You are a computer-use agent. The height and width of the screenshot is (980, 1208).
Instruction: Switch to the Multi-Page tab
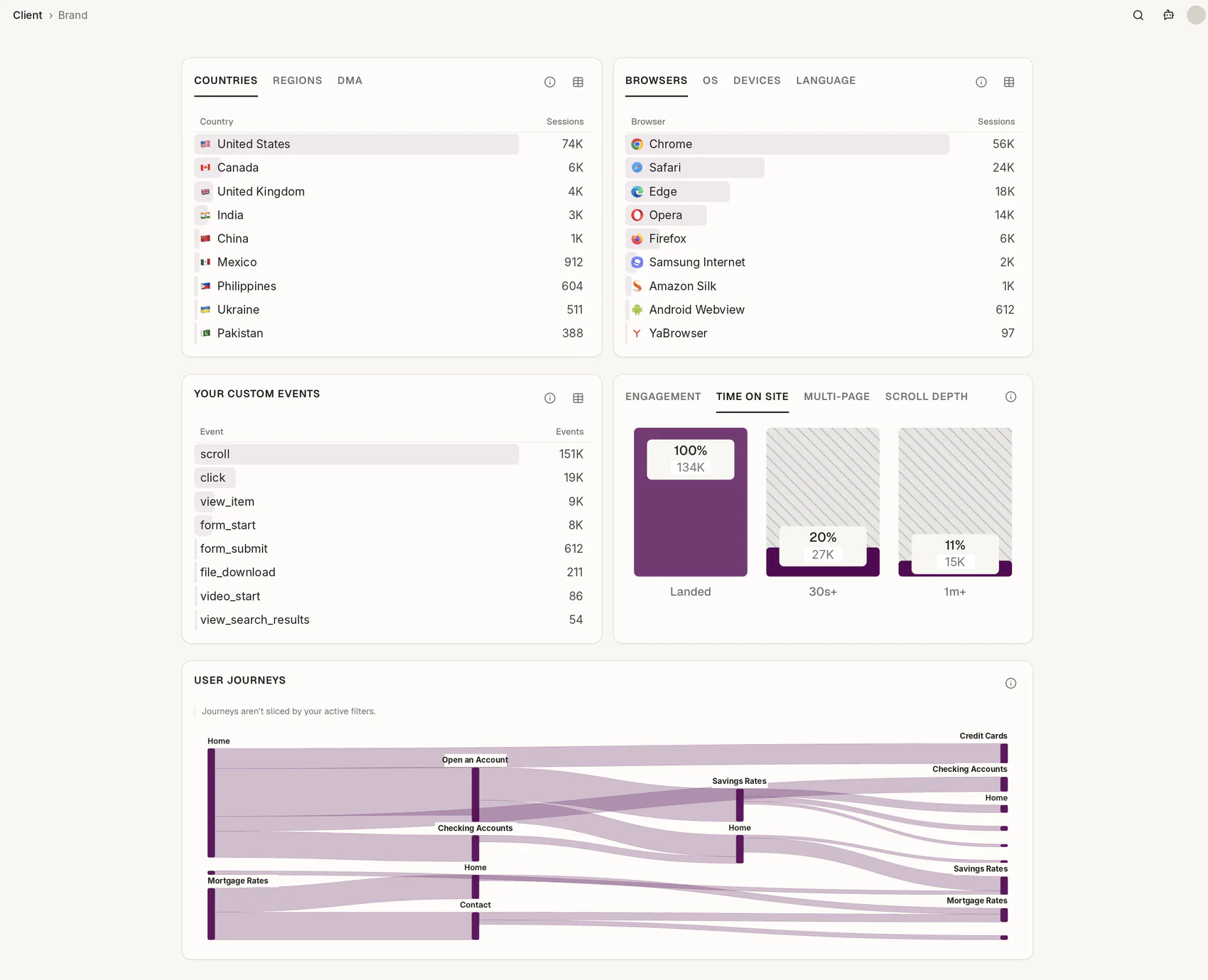(836, 397)
